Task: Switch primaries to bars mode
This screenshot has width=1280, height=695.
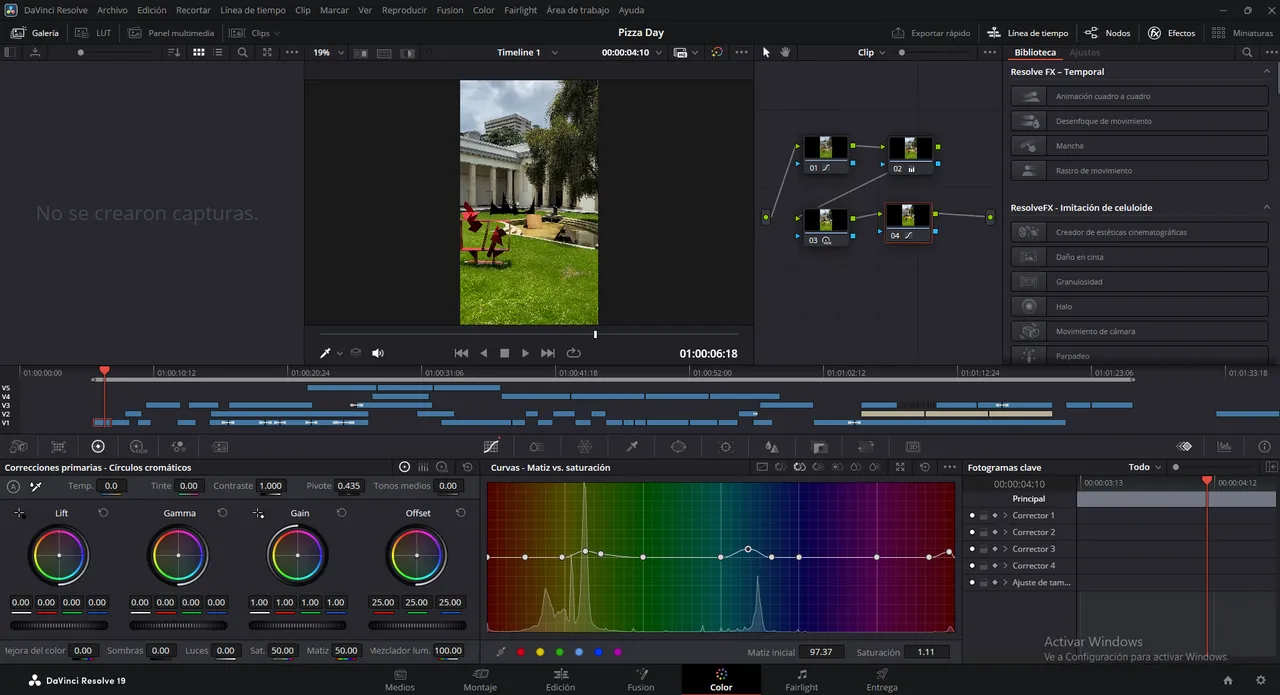Action: tap(423, 467)
